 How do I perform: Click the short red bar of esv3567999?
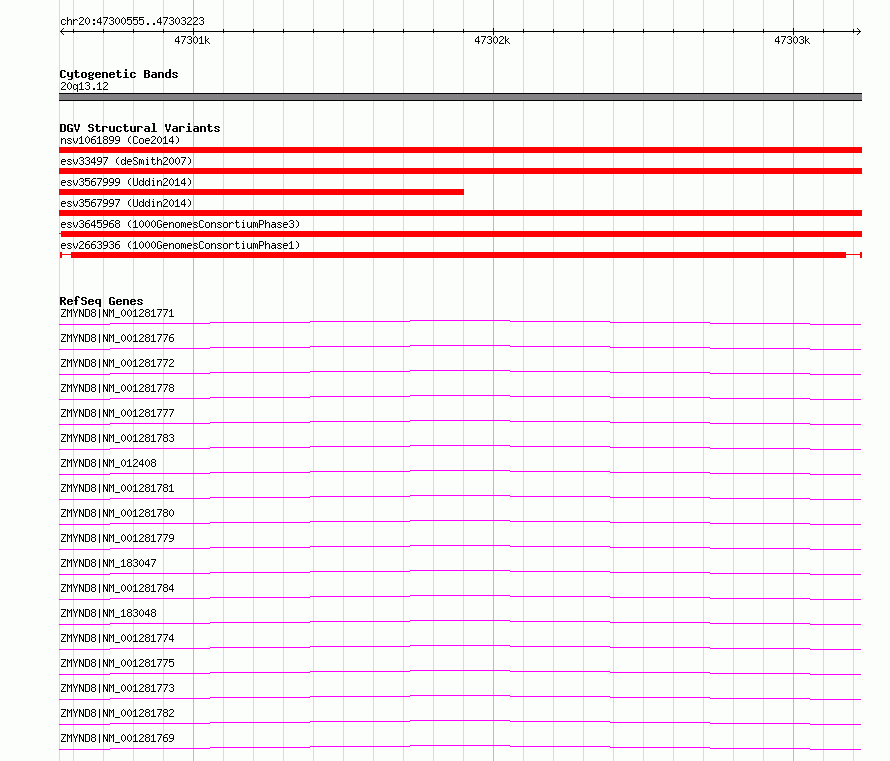pos(261,192)
